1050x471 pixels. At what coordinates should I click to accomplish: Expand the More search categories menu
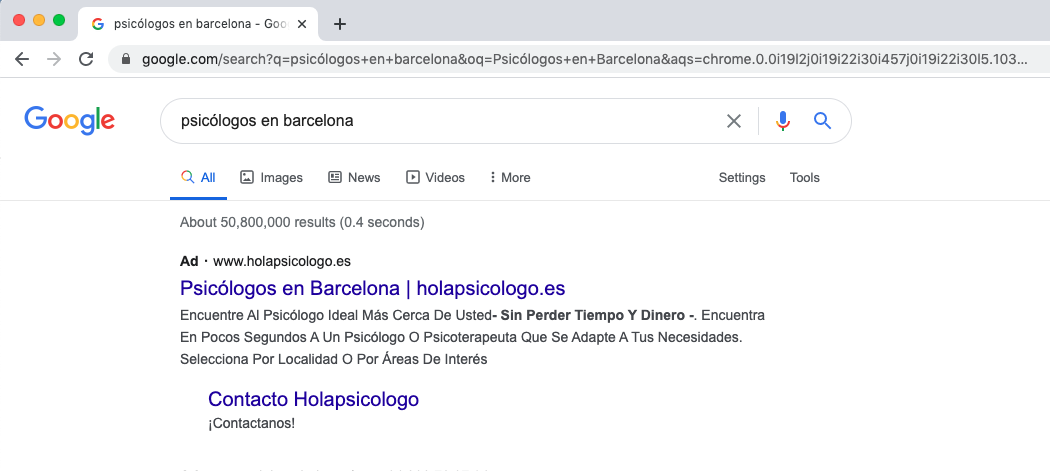click(509, 177)
